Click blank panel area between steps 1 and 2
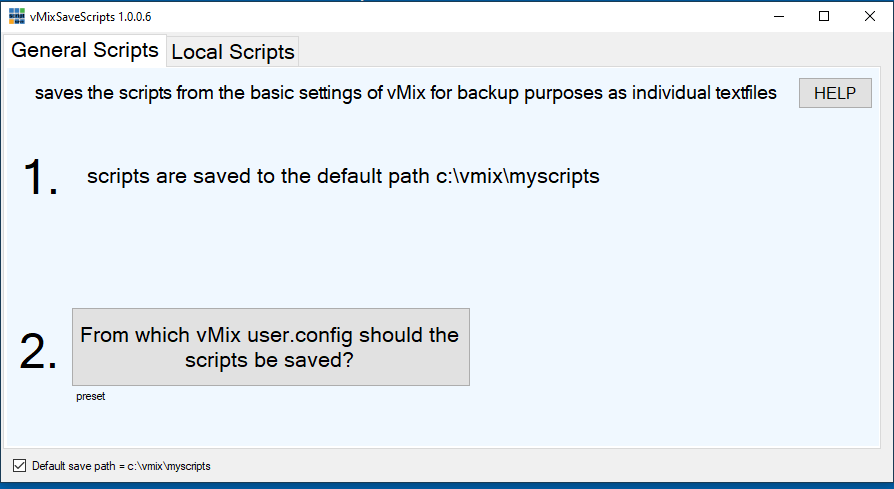The height and width of the screenshot is (489, 894). coord(450,250)
